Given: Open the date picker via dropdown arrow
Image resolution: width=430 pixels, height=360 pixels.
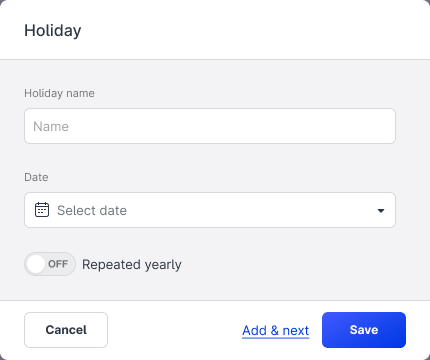Looking at the screenshot, I should pyautogui.click(x=381, y=211).
